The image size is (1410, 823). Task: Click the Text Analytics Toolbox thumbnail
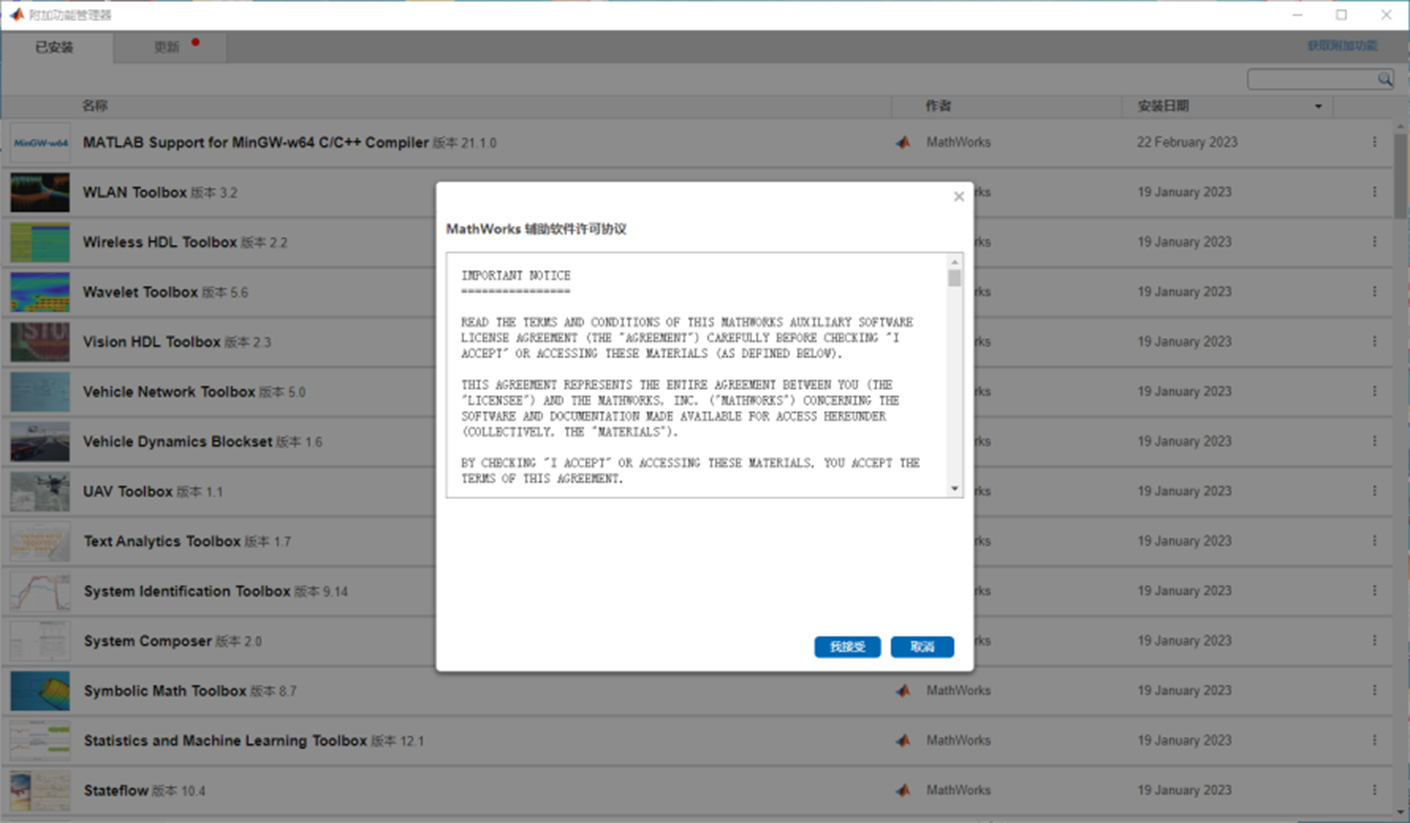click(x=40, y=541)
